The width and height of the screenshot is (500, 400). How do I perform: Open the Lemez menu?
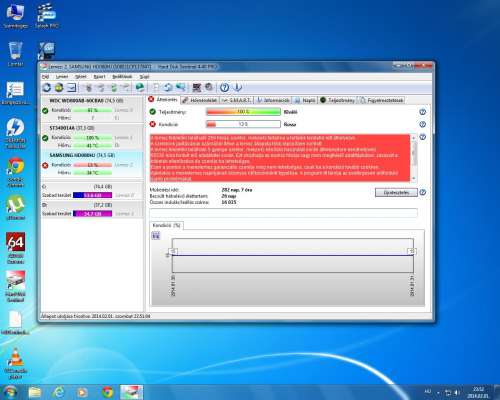pyautogui.click(x=62, y=77)
